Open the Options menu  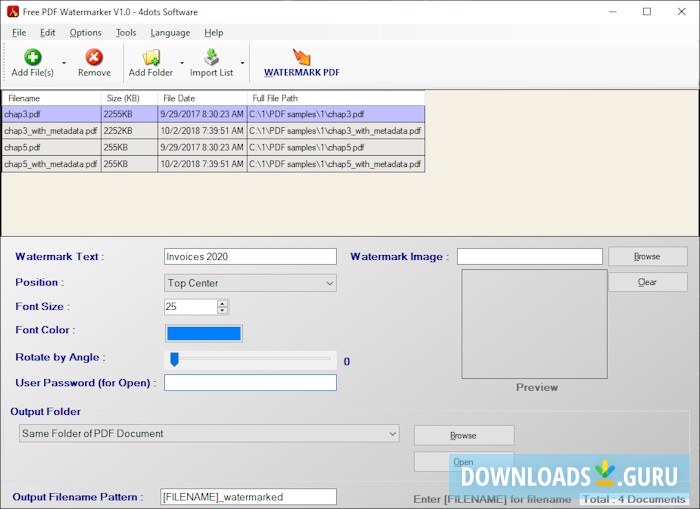coord(85,33)
